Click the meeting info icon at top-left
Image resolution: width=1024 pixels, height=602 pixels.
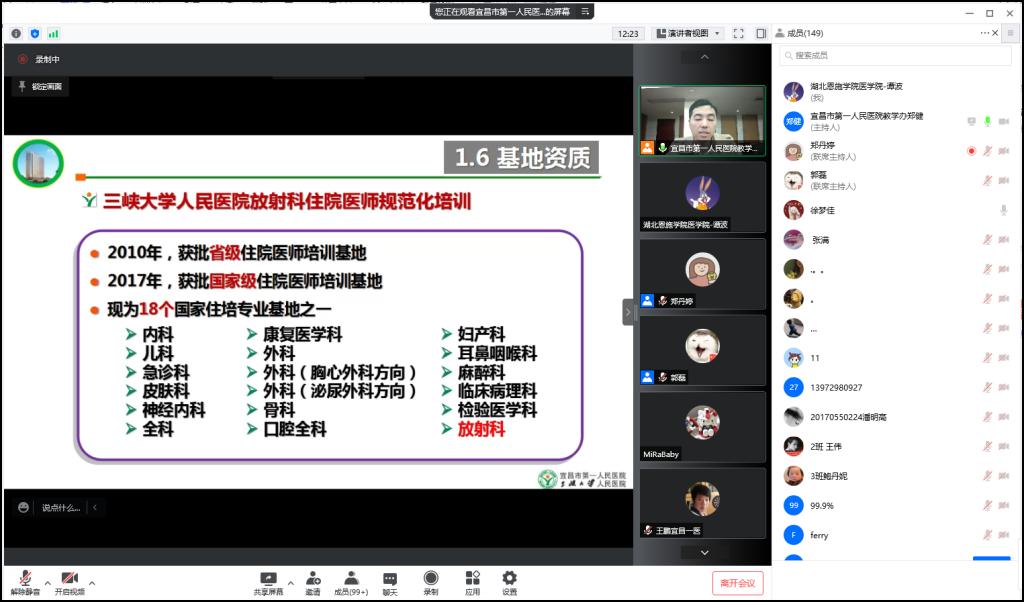pos(16,33)
